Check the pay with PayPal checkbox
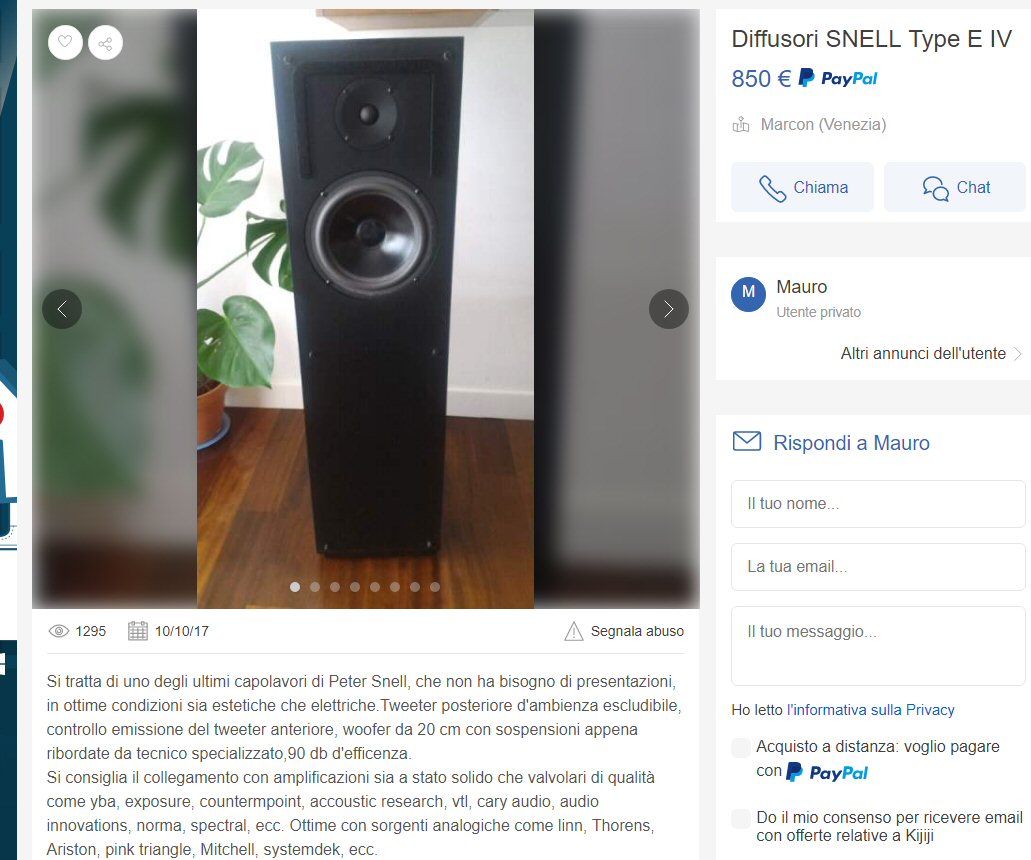1031x860 pixels. point(741,748)
